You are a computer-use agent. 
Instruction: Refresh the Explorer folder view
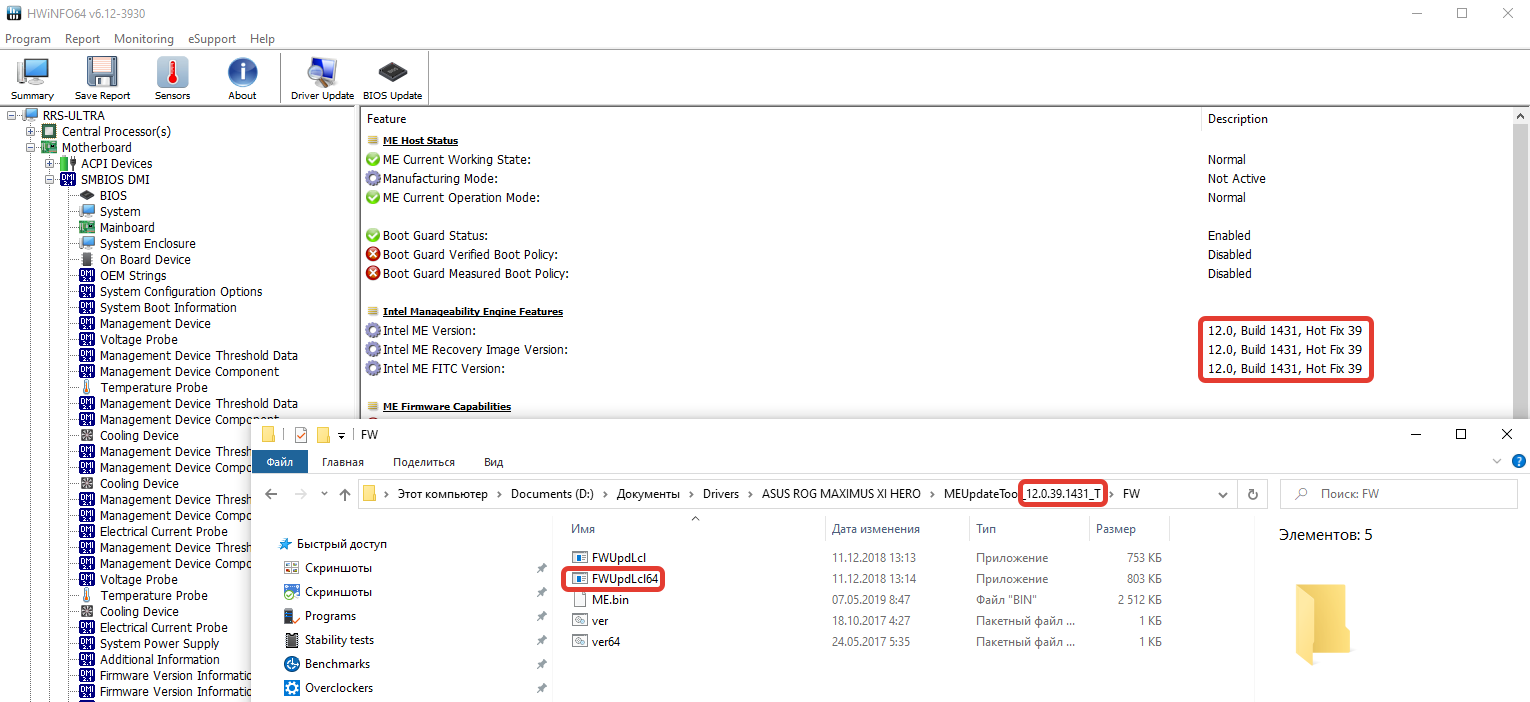click(1252, 494)
